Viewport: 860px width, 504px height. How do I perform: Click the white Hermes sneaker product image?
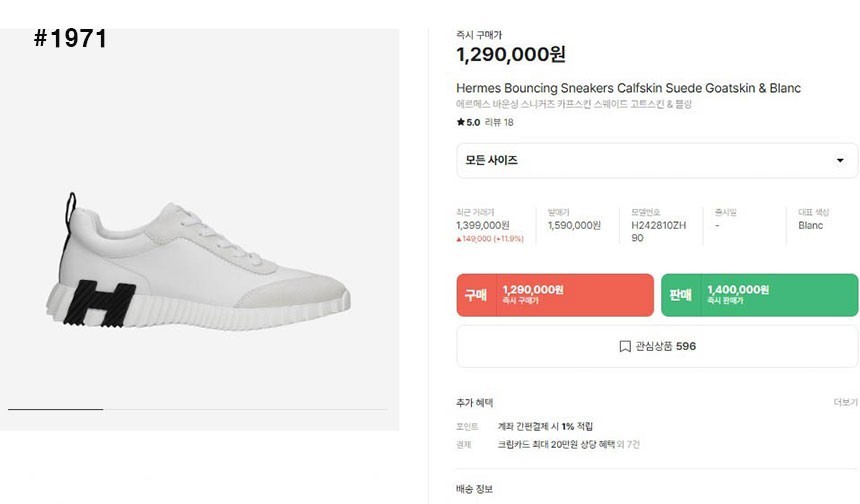point(200,260)
